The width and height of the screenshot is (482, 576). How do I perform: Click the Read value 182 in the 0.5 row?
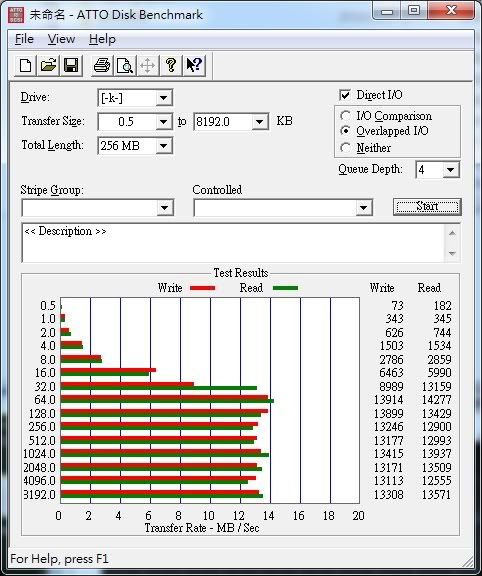click(x=442, y=306)
